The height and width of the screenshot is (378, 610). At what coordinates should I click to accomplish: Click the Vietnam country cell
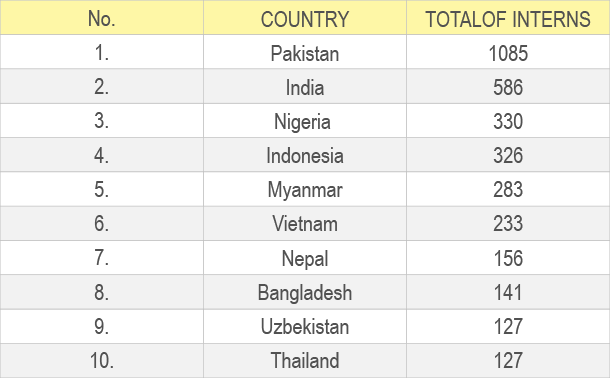pos(305,224)
